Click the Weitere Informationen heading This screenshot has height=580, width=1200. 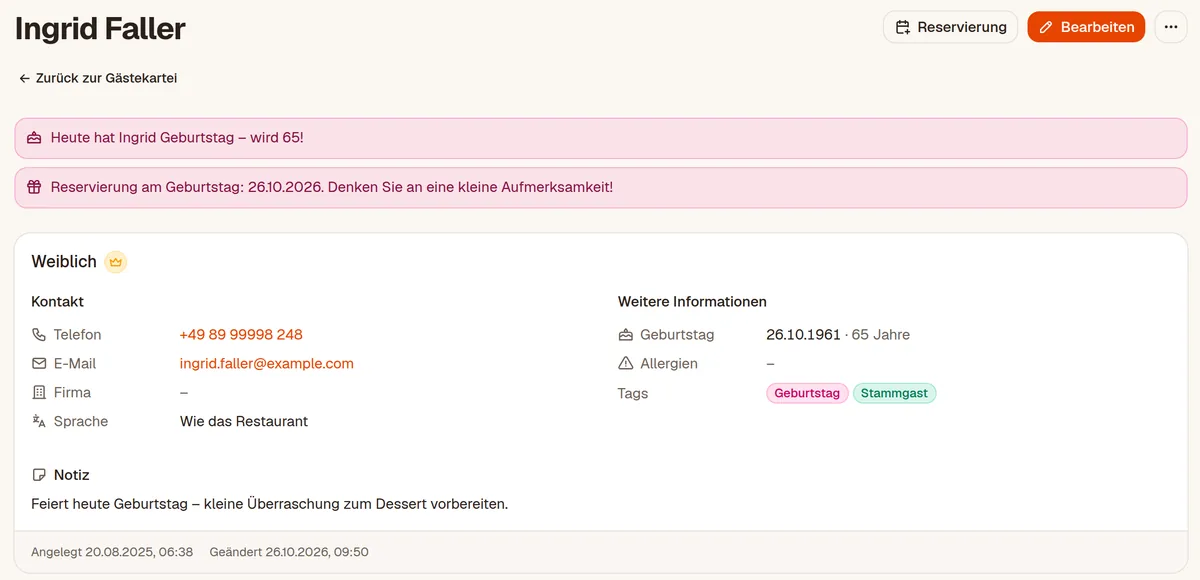pyautogui.click(x=692, y=302)
